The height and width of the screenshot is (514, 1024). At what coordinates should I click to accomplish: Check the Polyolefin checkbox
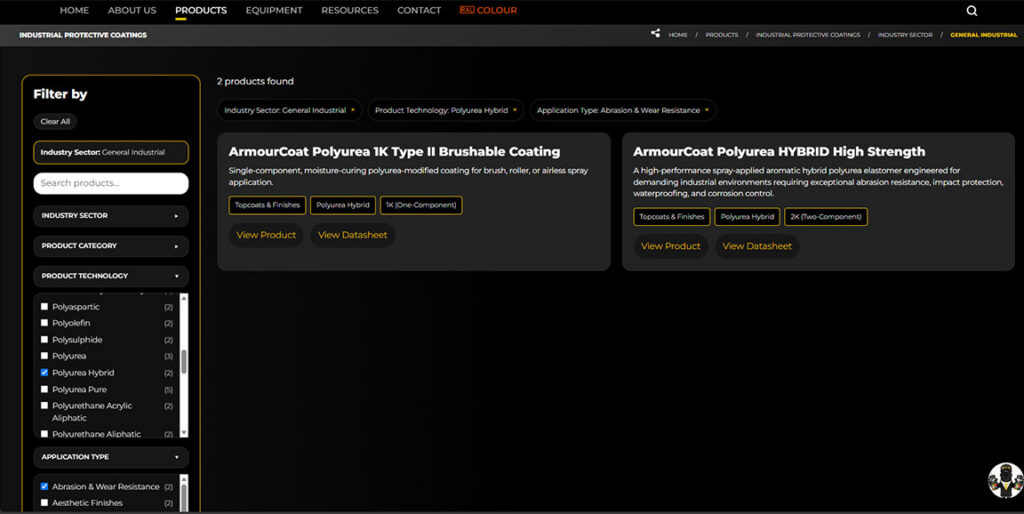[44, 323]
